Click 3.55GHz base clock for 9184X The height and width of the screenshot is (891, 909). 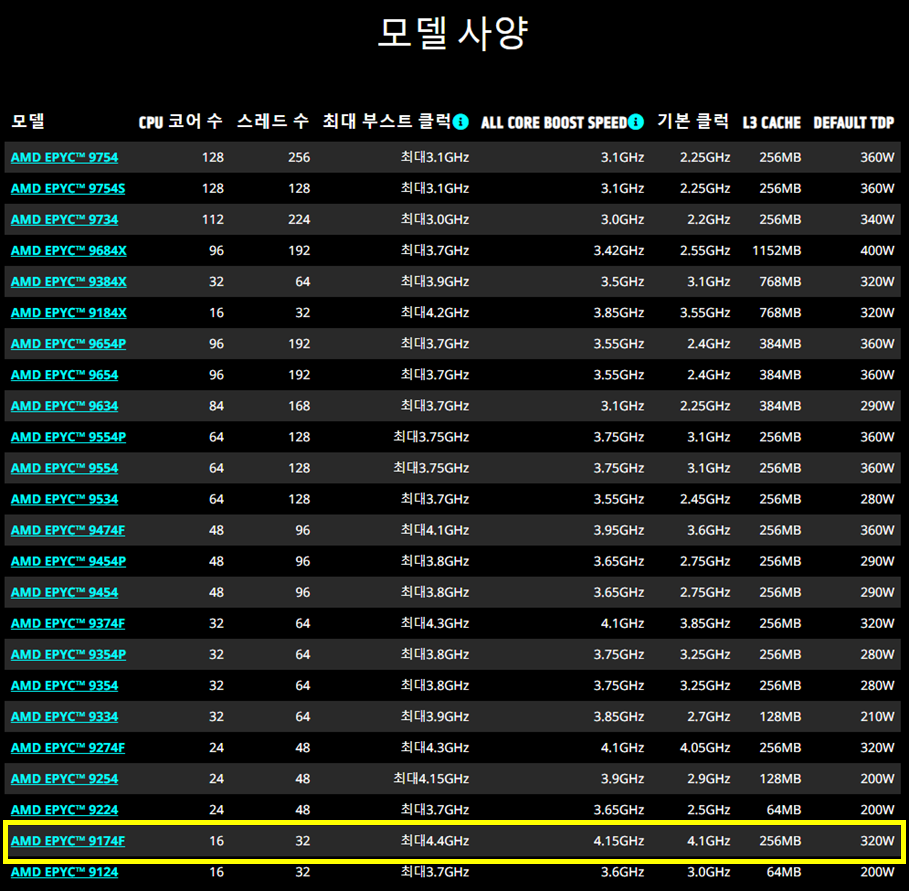[x=705, y=313]
